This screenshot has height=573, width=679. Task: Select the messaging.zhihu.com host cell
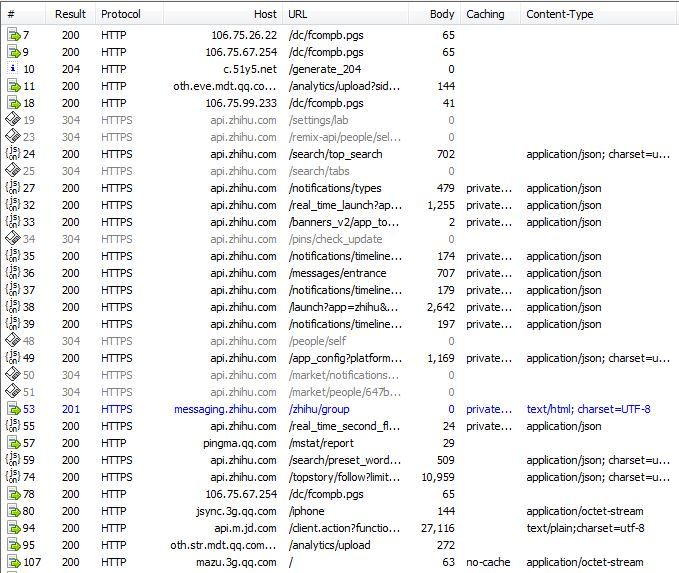click(x=225, y=409)
